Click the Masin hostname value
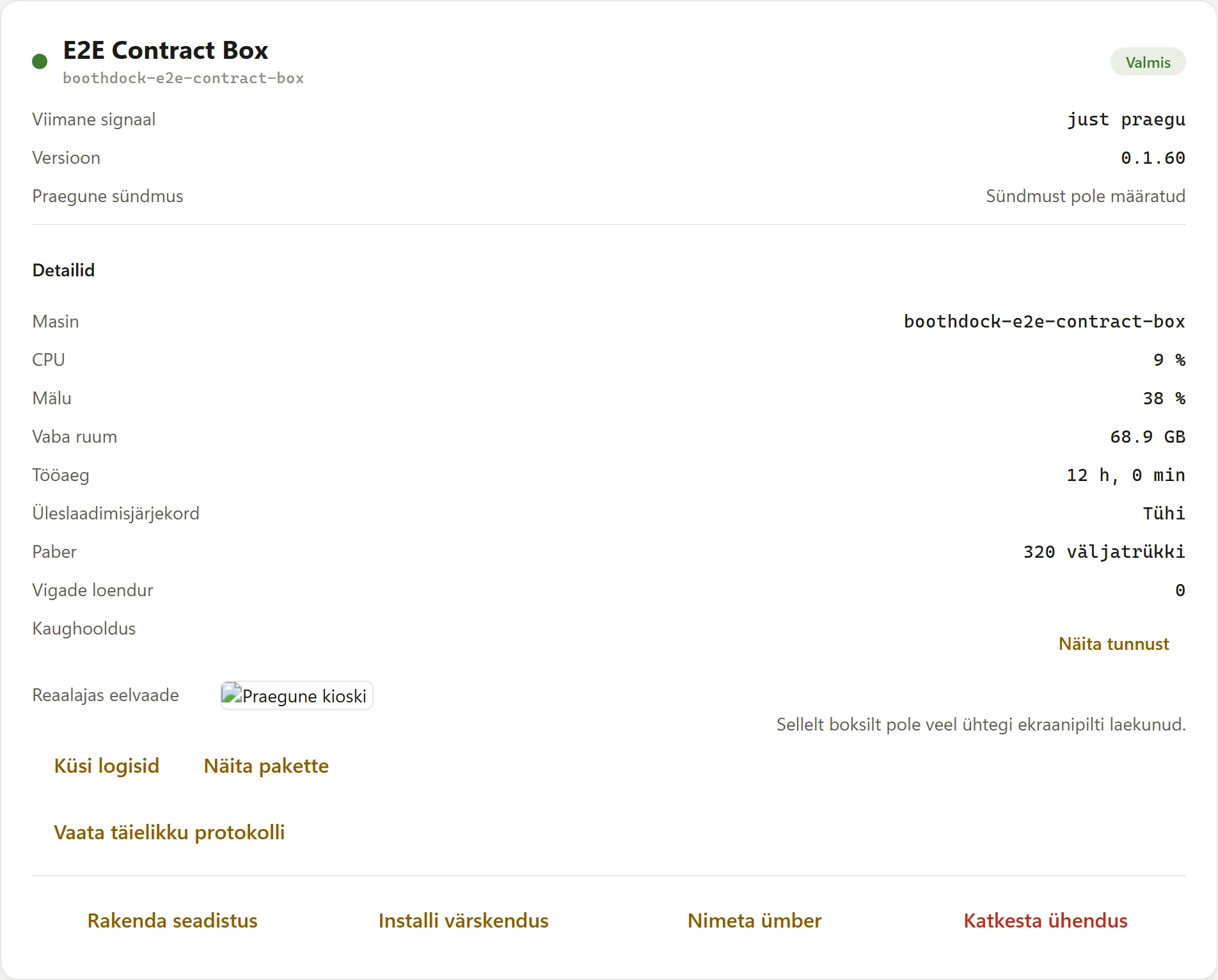 click(1045, 321)
